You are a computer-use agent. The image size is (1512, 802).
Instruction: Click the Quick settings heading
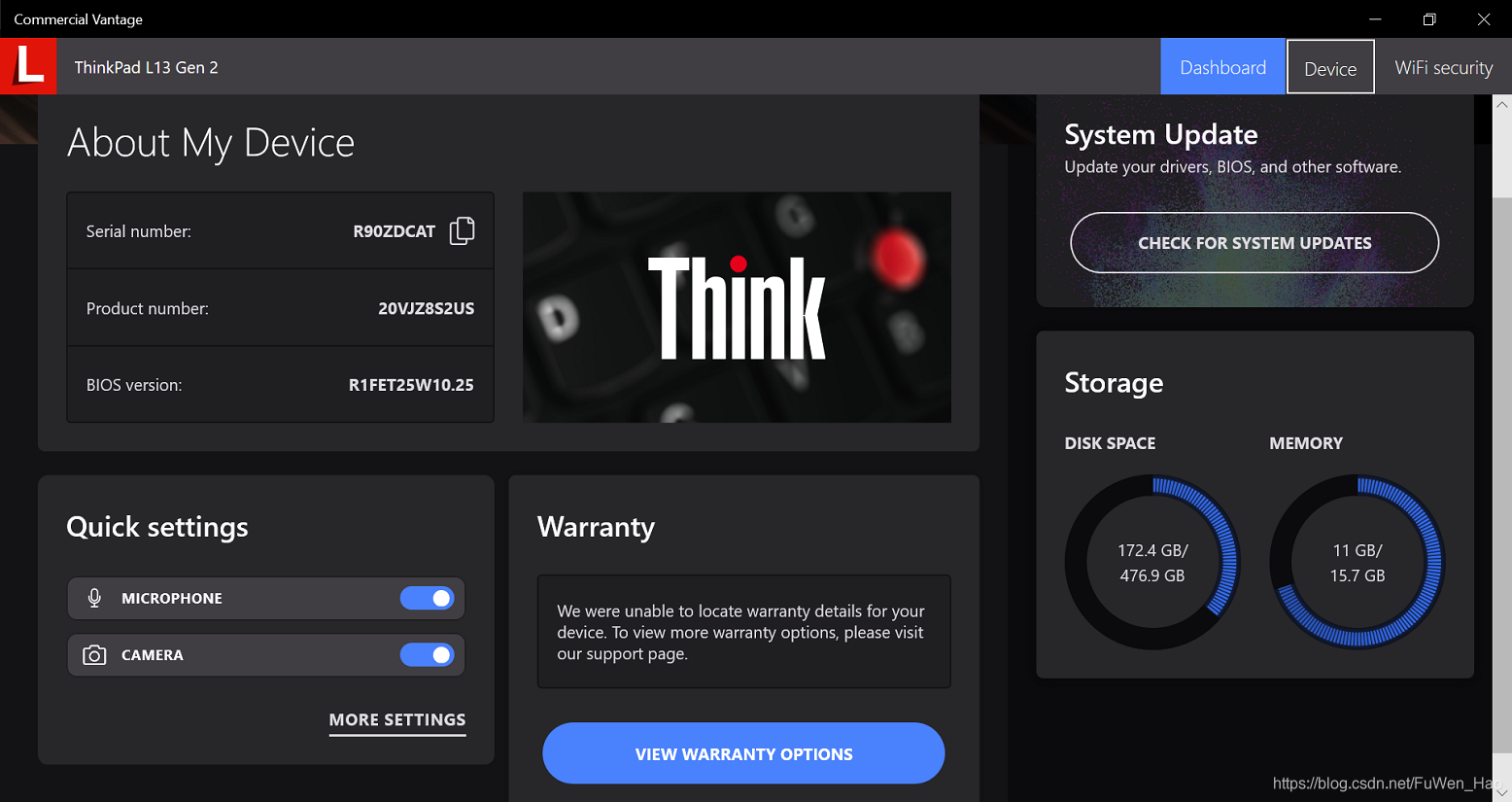157,527
